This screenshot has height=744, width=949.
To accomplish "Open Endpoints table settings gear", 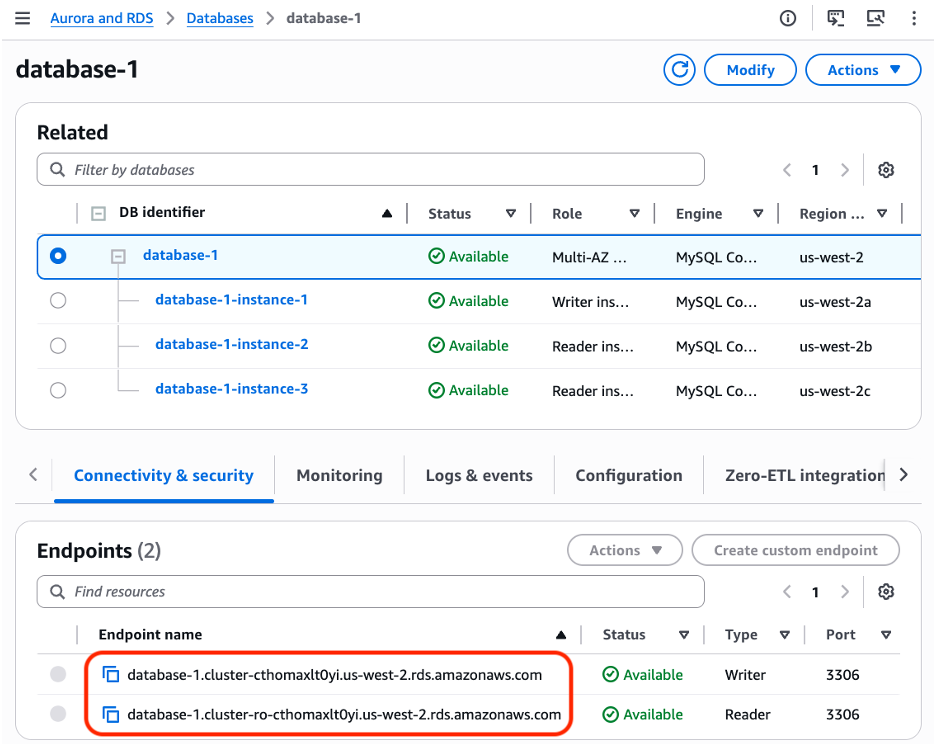I will 886,591.
